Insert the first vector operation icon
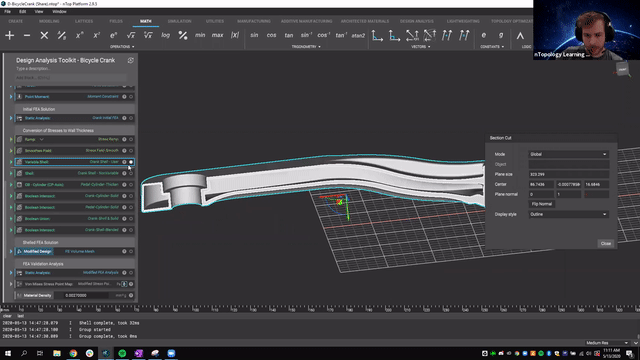The height and width of the screenshot is (360, 640). pyautogui.click(x=377, y=36)
